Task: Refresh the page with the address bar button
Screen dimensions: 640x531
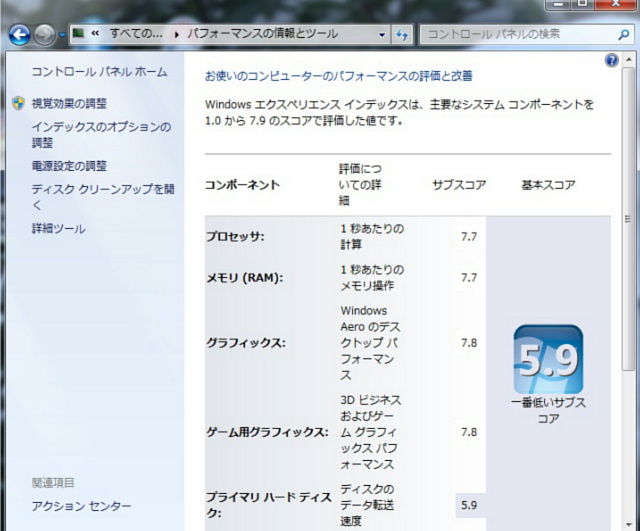Action: (402, 35)
